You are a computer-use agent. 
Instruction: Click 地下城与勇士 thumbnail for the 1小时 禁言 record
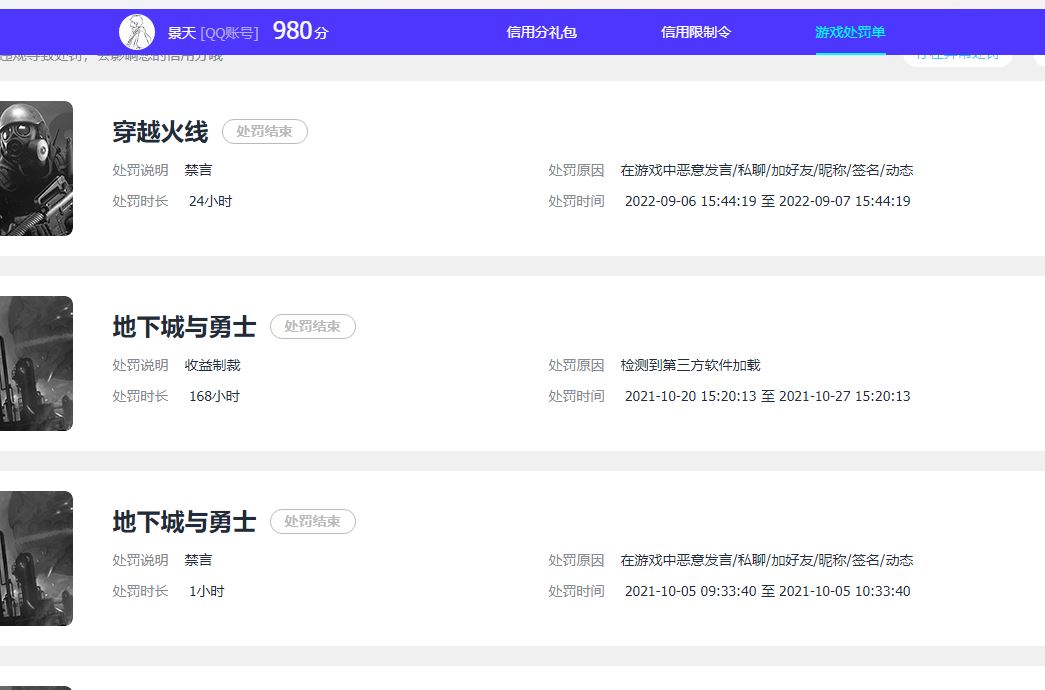pos(36,558)
